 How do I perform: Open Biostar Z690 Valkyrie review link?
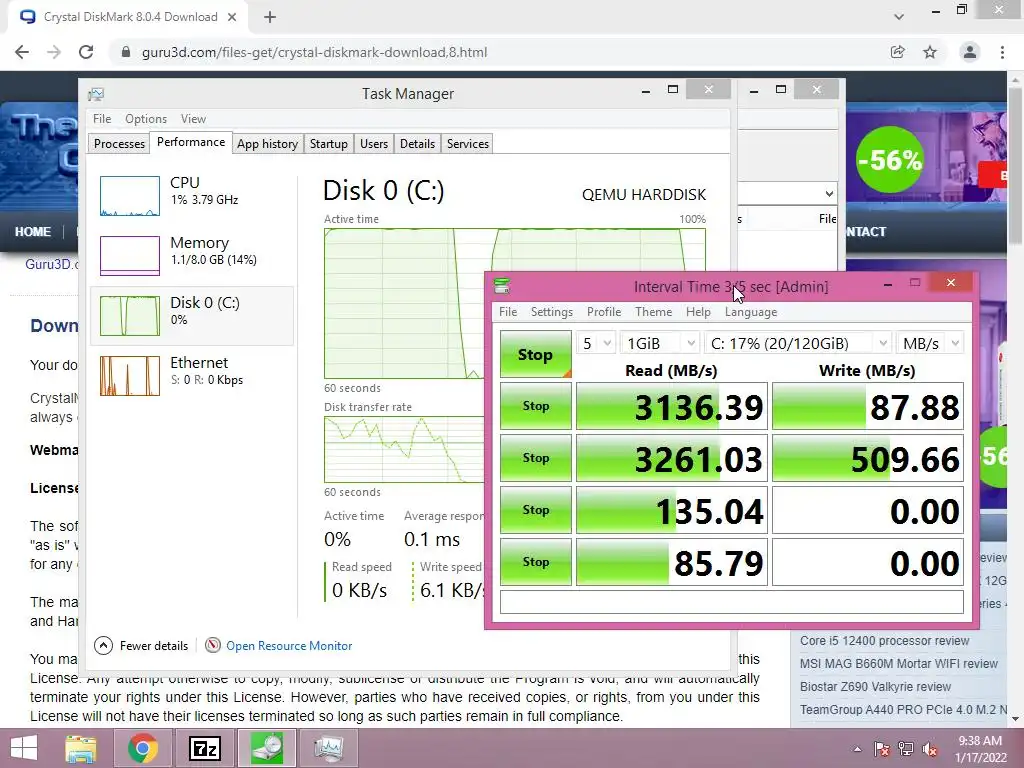coord(875,686)
